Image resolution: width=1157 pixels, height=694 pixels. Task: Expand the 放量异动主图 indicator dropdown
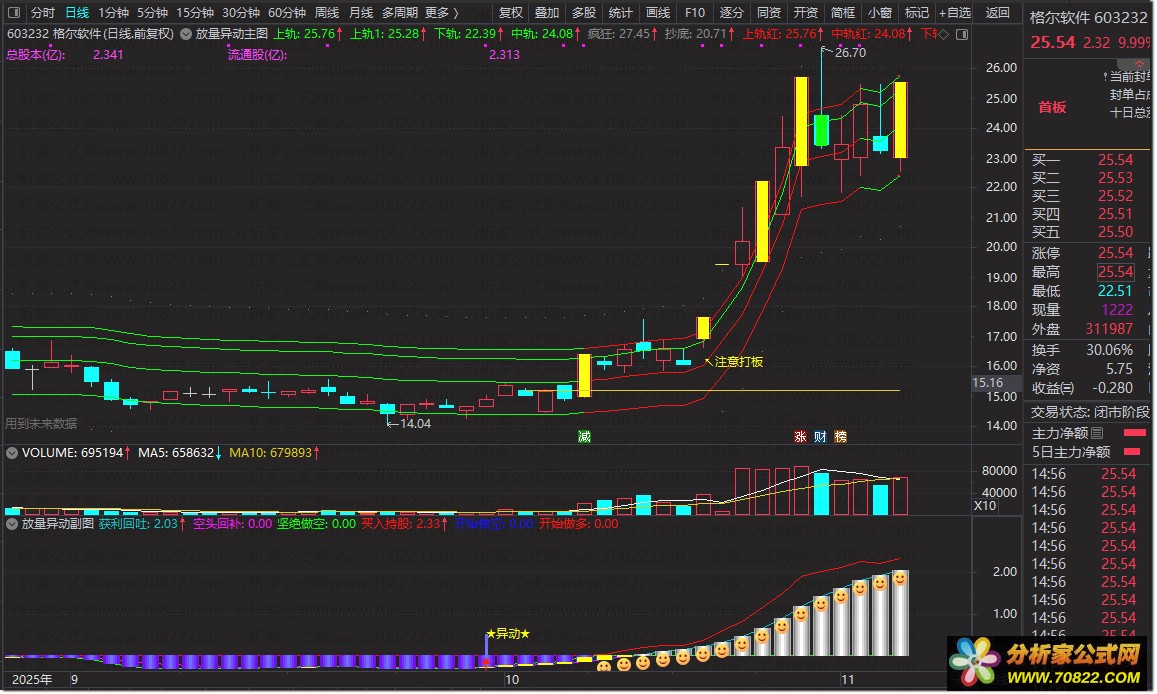tap(186, 34)
